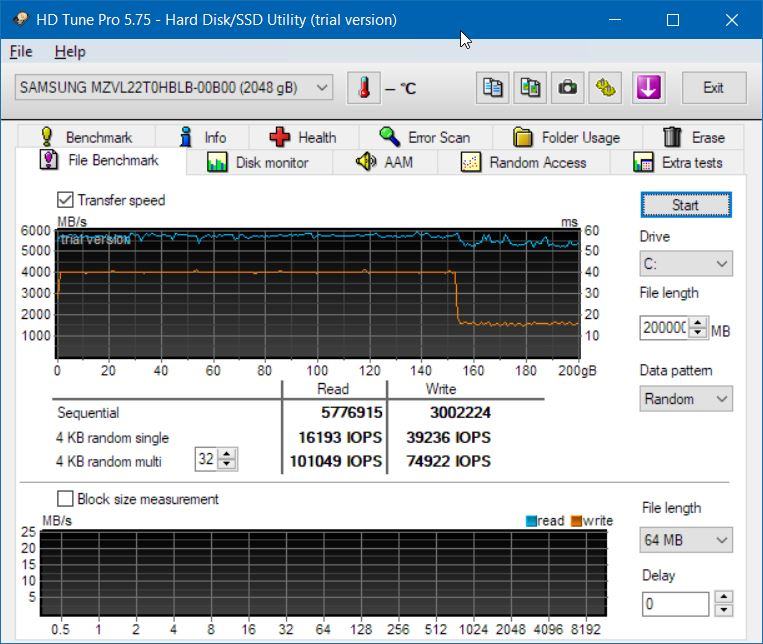The height and width of the screenshot is (644, 763).
Task: Open the Benchmark tab
Action: [87, 137]
